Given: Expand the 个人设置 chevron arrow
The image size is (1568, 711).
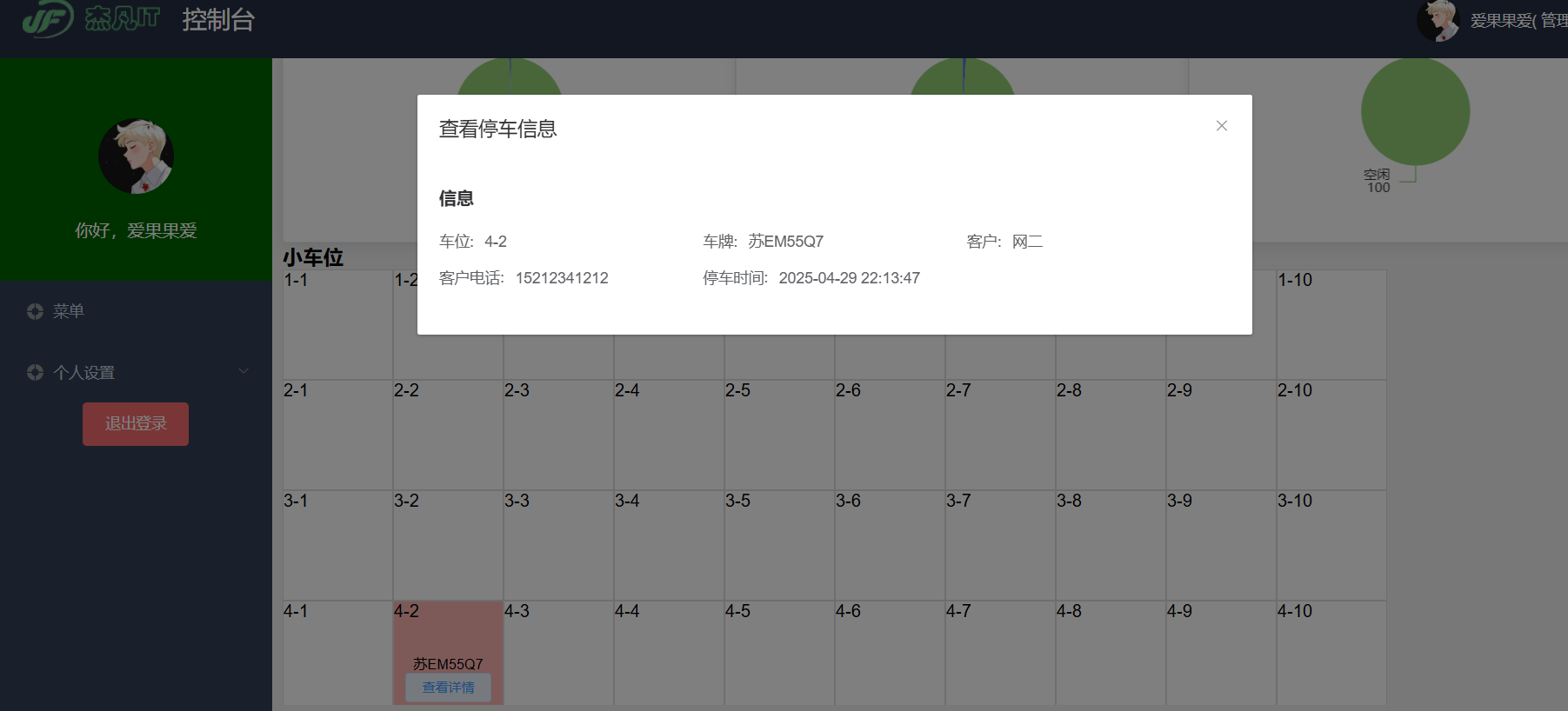Looking at the screenshot, I should 244,371.
